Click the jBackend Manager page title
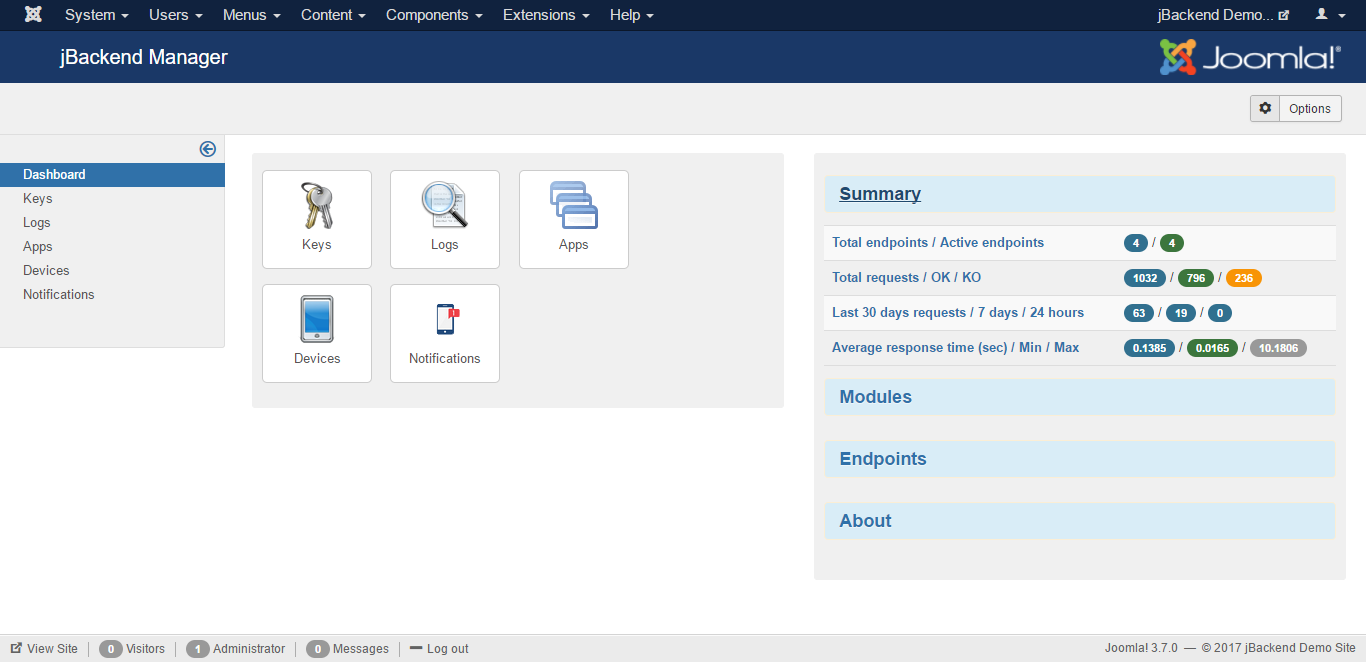1366x662 pixels. (144, 57)
